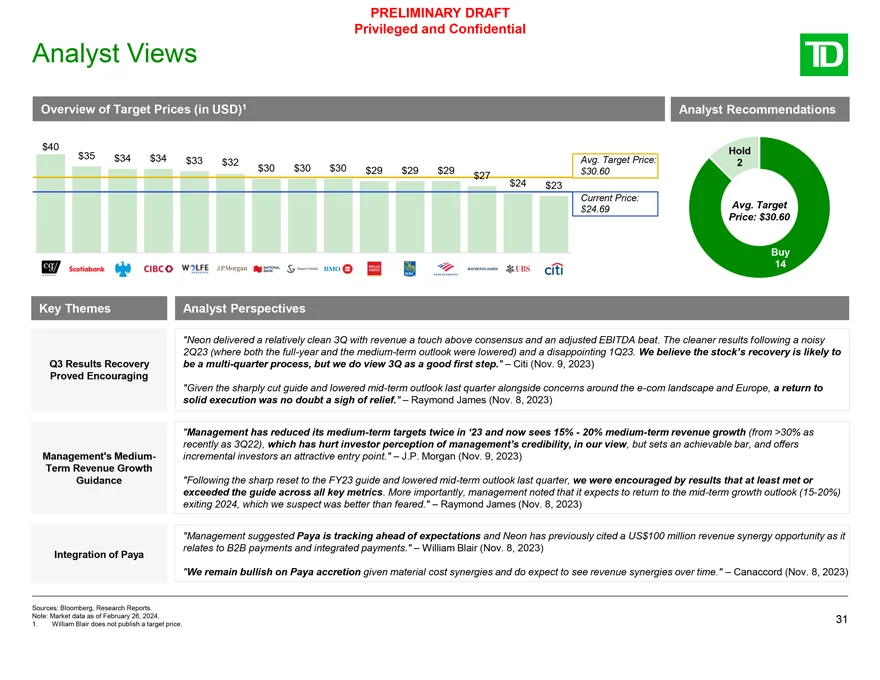
Task: Select the Wells Fargo logo
Action: 374,269
